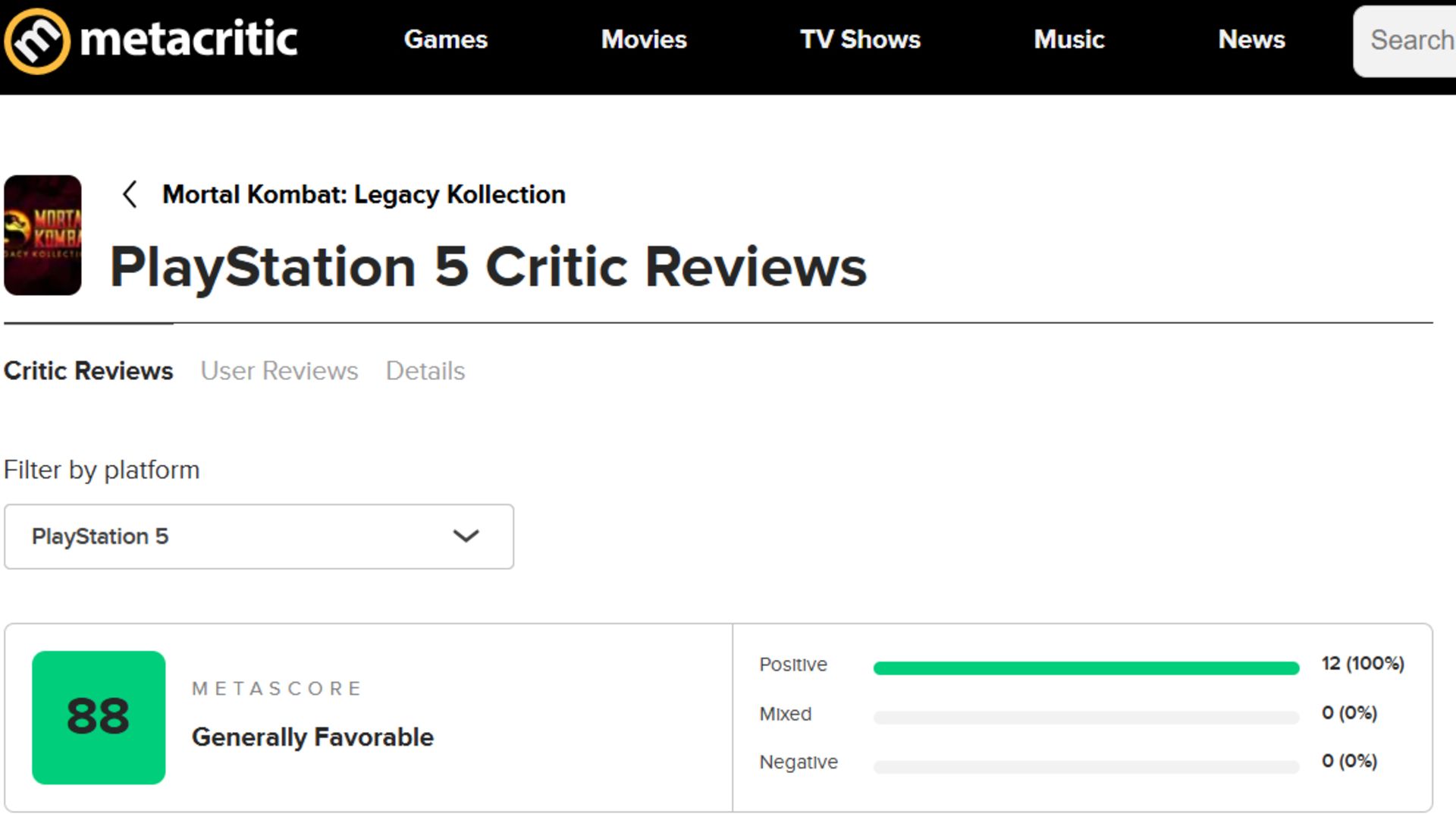Screen dimensions: 1456x814
Task: Stay on the Critic Reviews tab
Action: tap(88, 370)
